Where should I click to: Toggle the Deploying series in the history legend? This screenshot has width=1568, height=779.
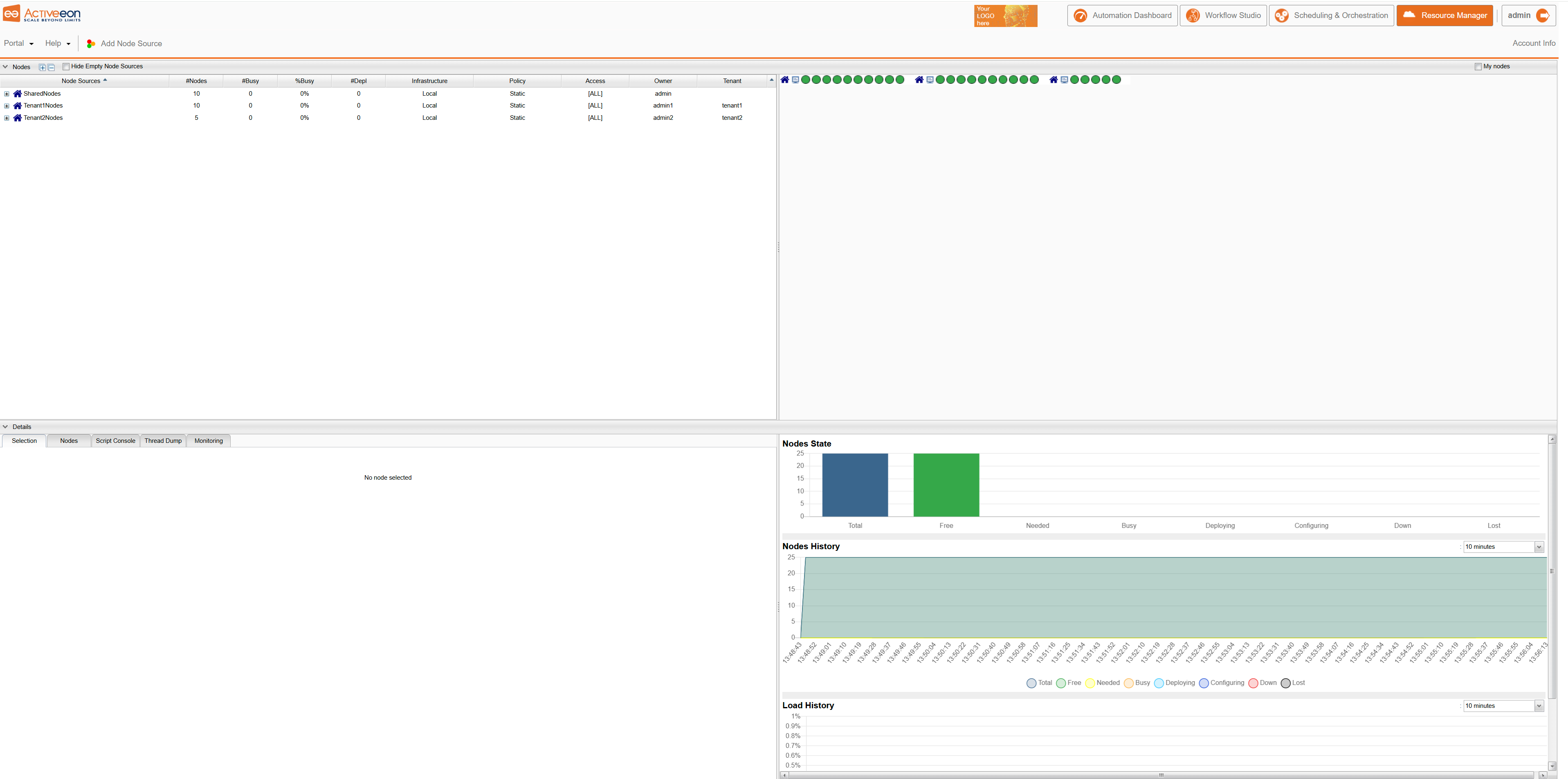[x=1175, y=683]
